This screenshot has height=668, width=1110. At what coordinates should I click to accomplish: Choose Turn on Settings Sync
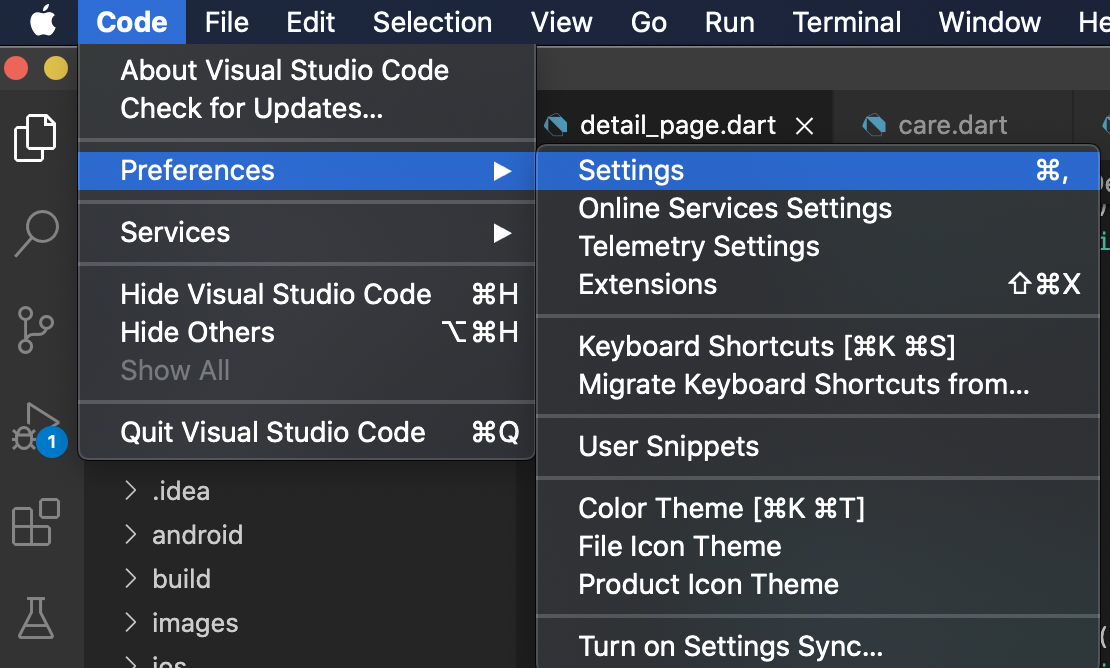tap(818, 647)
